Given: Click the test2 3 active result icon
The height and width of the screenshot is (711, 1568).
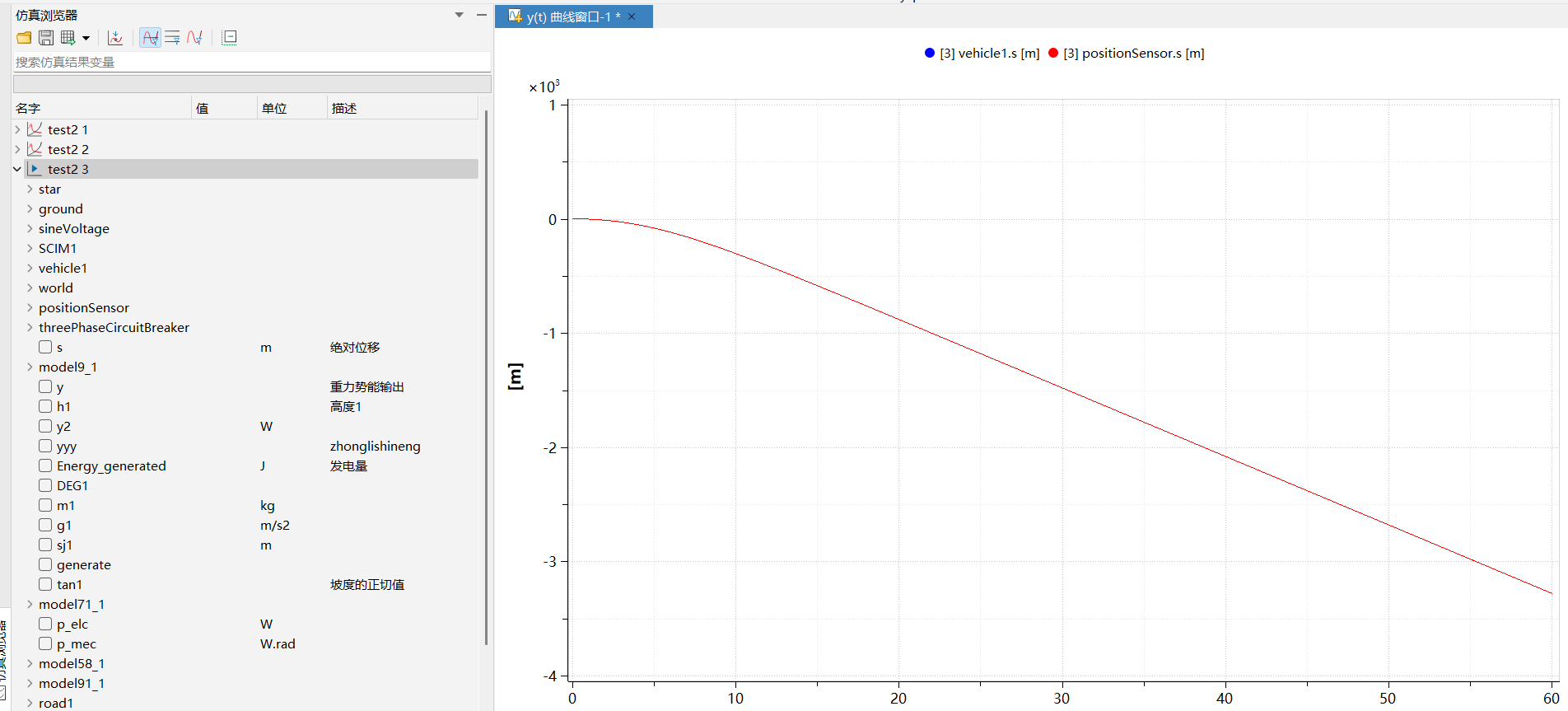Looking at the screenshot, I should click(x=35, y=169).
